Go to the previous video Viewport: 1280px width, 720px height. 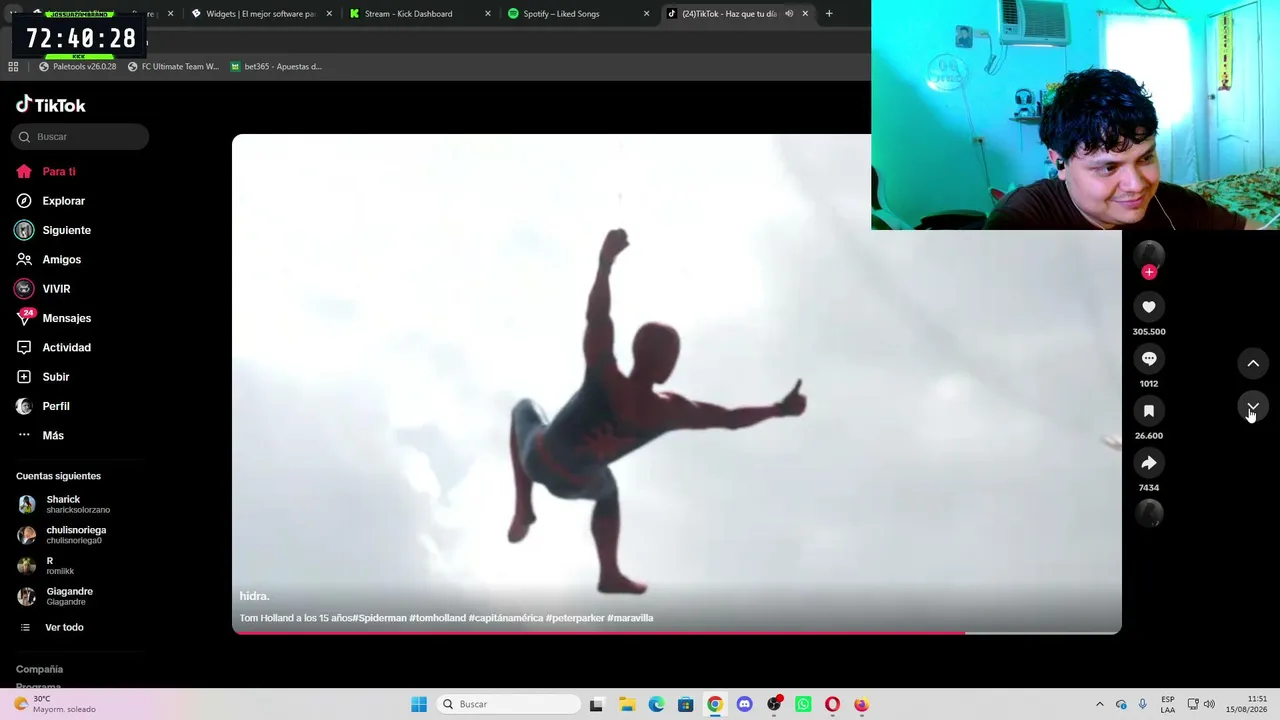pos(1253,363)
